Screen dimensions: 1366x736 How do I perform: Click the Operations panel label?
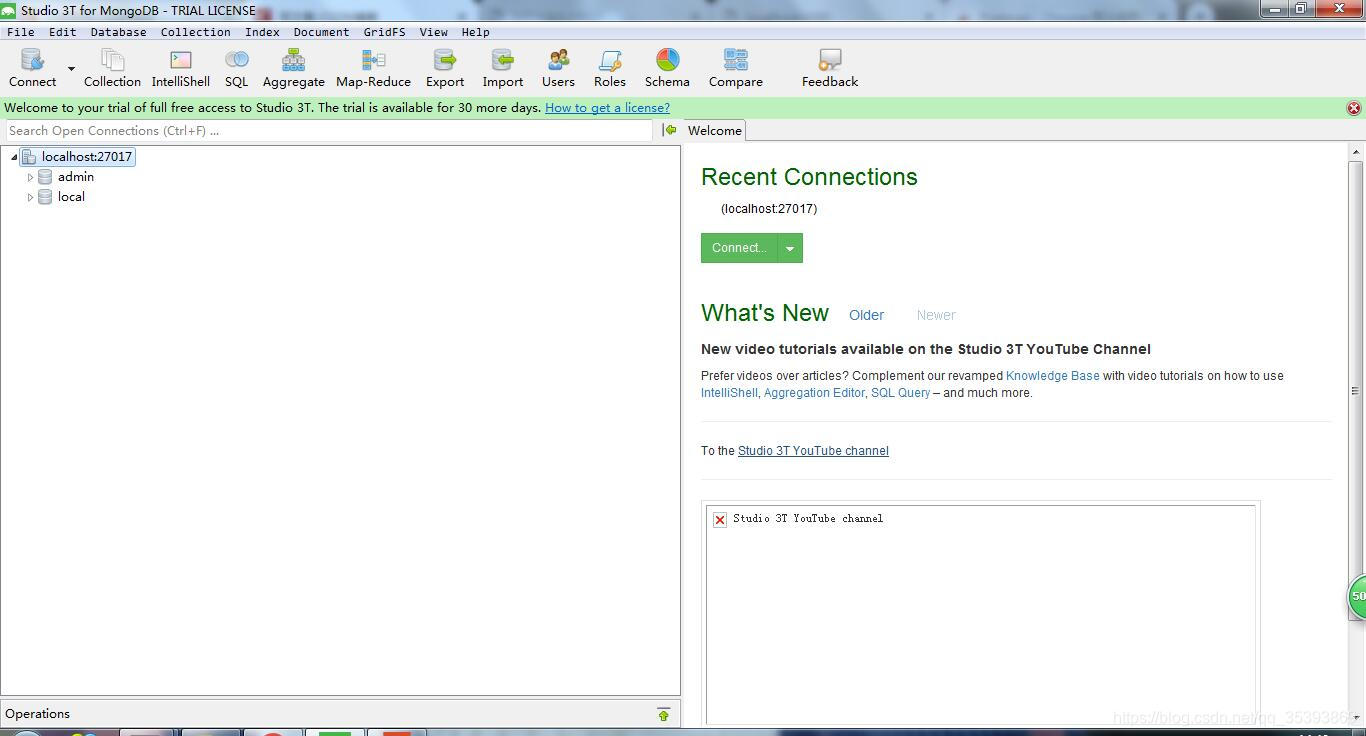[37, 714]
